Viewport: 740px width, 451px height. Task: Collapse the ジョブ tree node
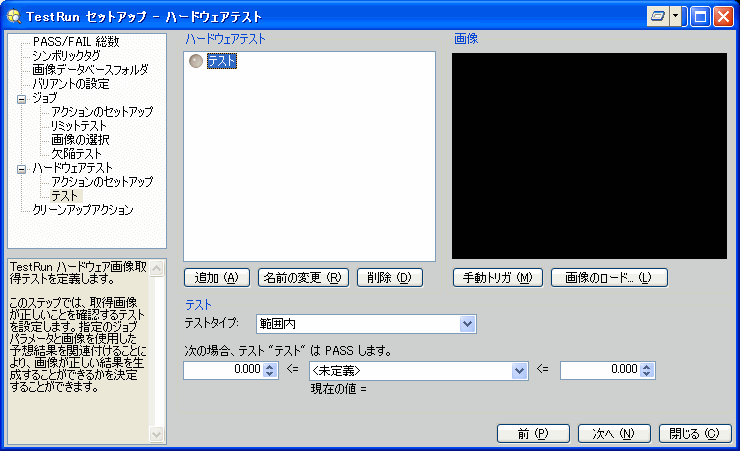(22, 99)
